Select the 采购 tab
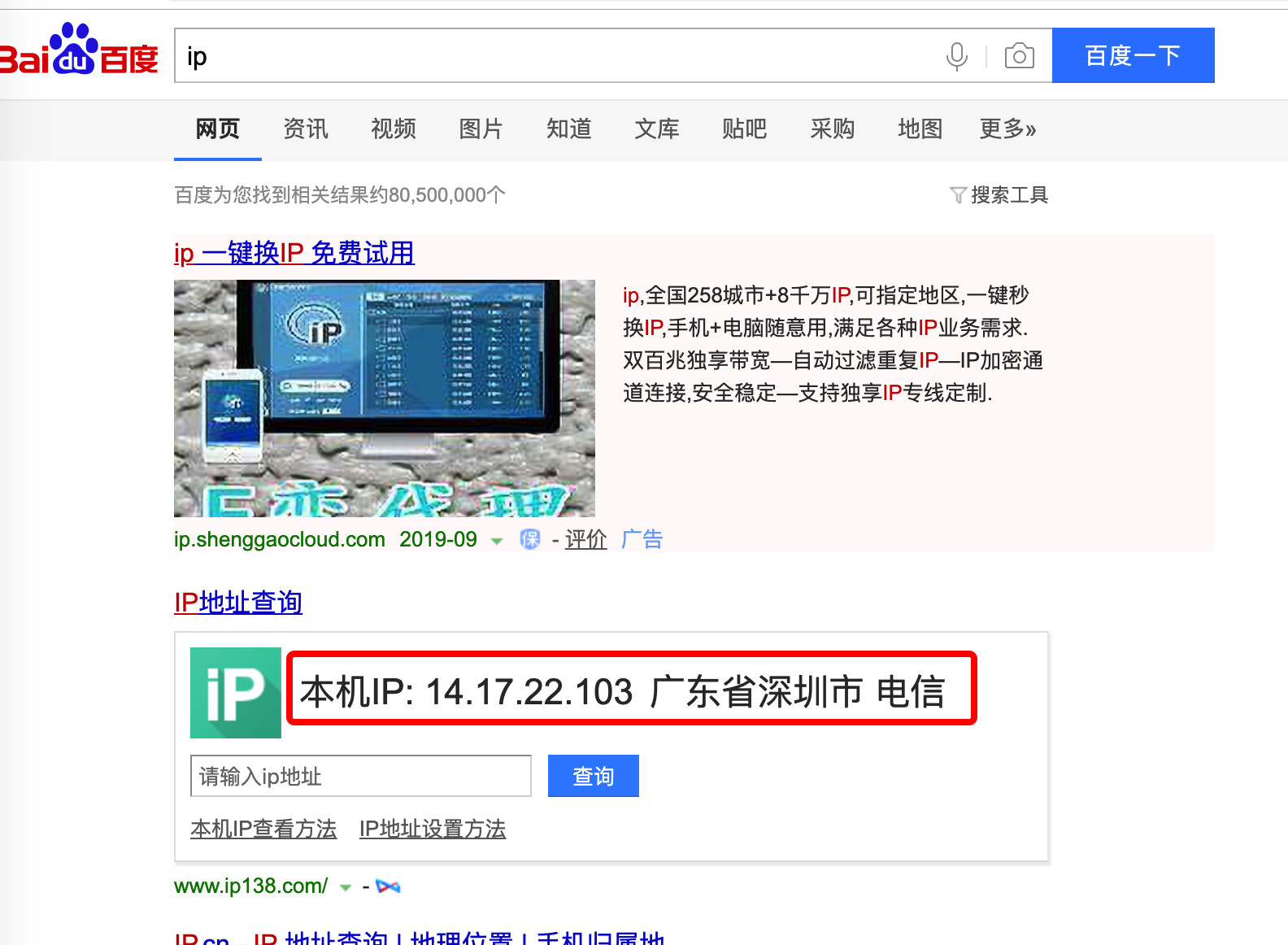Viewport: 1288px width, 945px height. [x=833, y=128]
